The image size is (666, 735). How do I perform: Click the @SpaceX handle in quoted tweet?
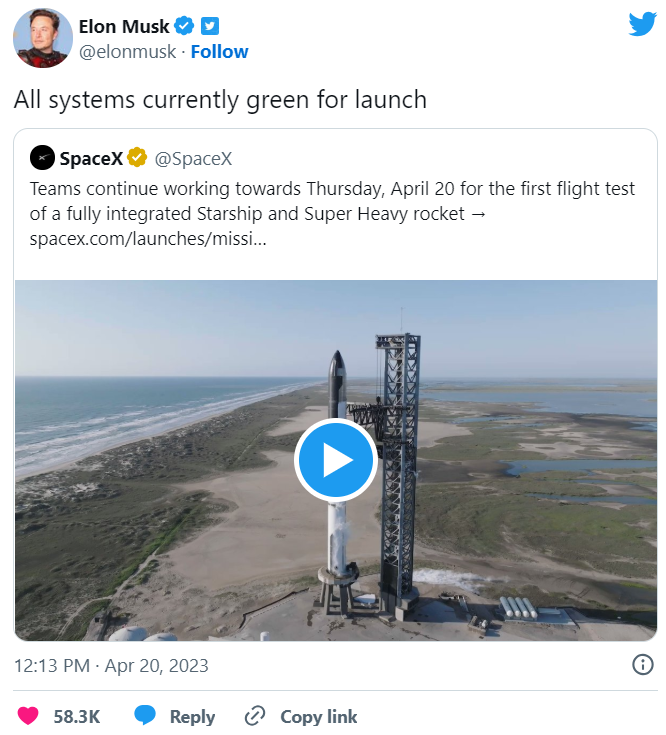click(x=192, y=158)
